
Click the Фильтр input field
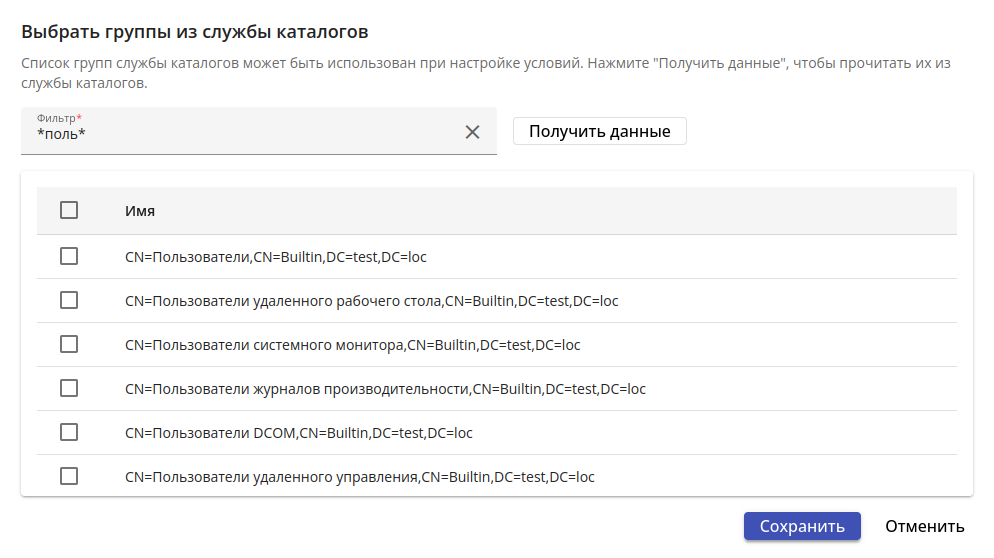pyautogui.click(x=240, y=133)
